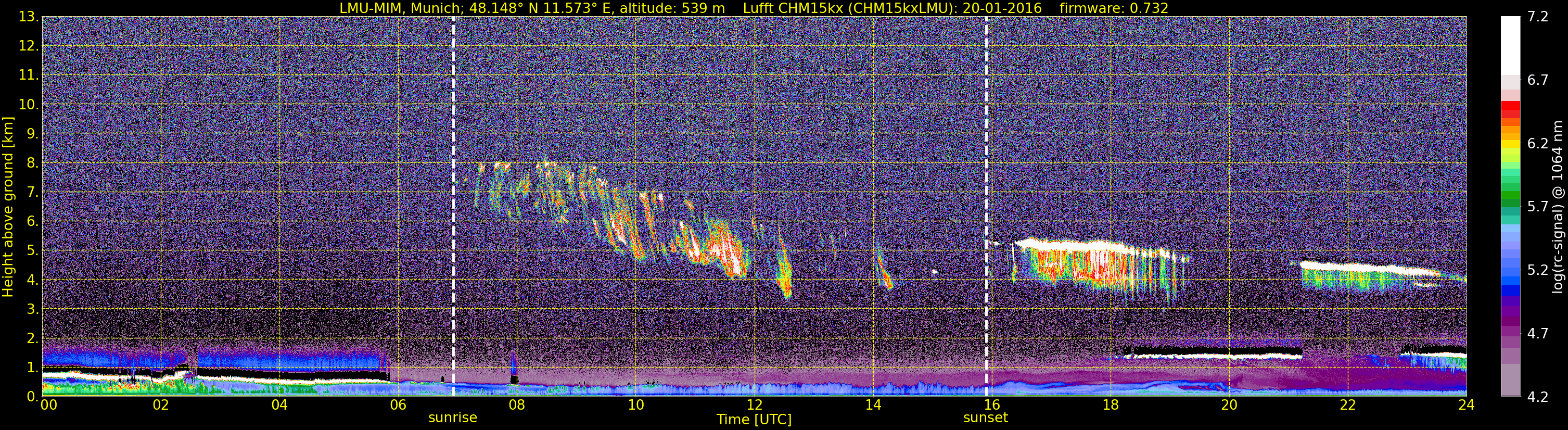Click the white cloud layer near 22 UTC at 4 km
Image resolution: width=1568 pixels, height=430 pixels.
[x=1370, y=268]
